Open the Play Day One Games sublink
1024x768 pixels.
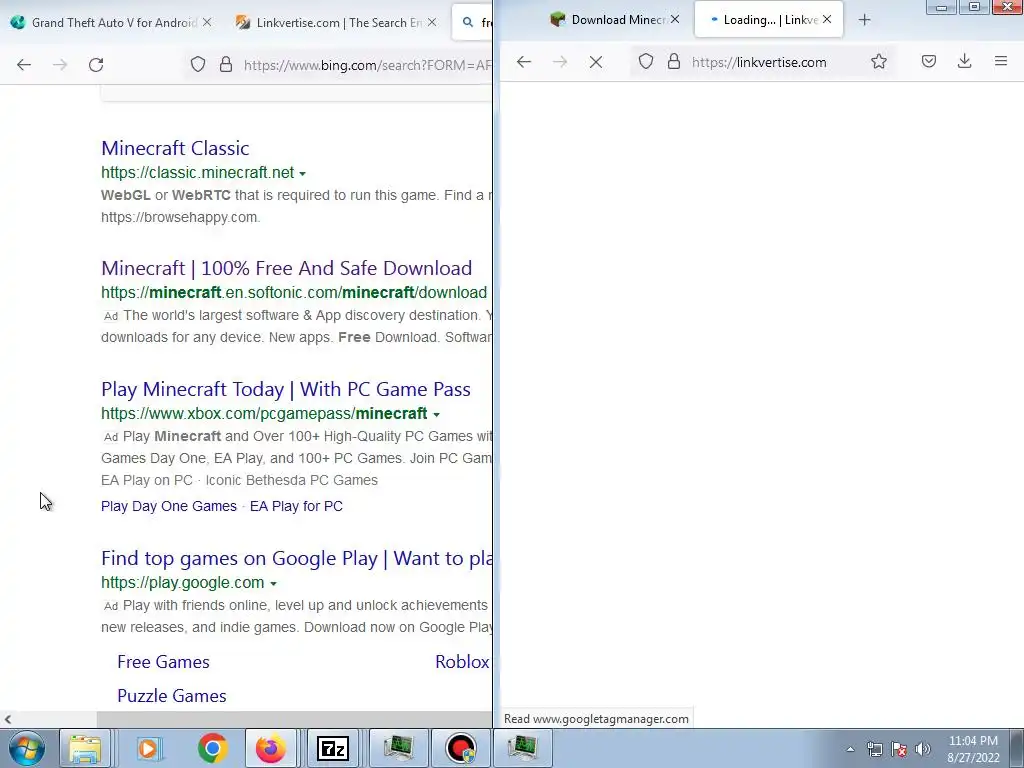pyautogui.click(x=168, y=506)
